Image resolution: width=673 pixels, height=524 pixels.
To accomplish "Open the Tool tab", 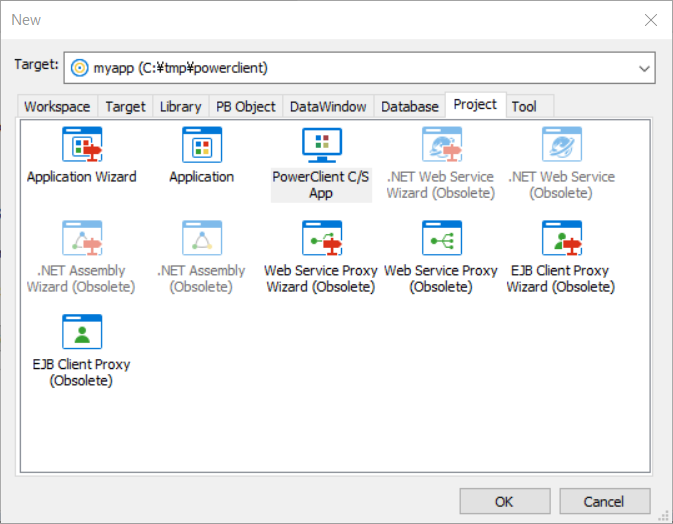I will [x=523, y=106].
